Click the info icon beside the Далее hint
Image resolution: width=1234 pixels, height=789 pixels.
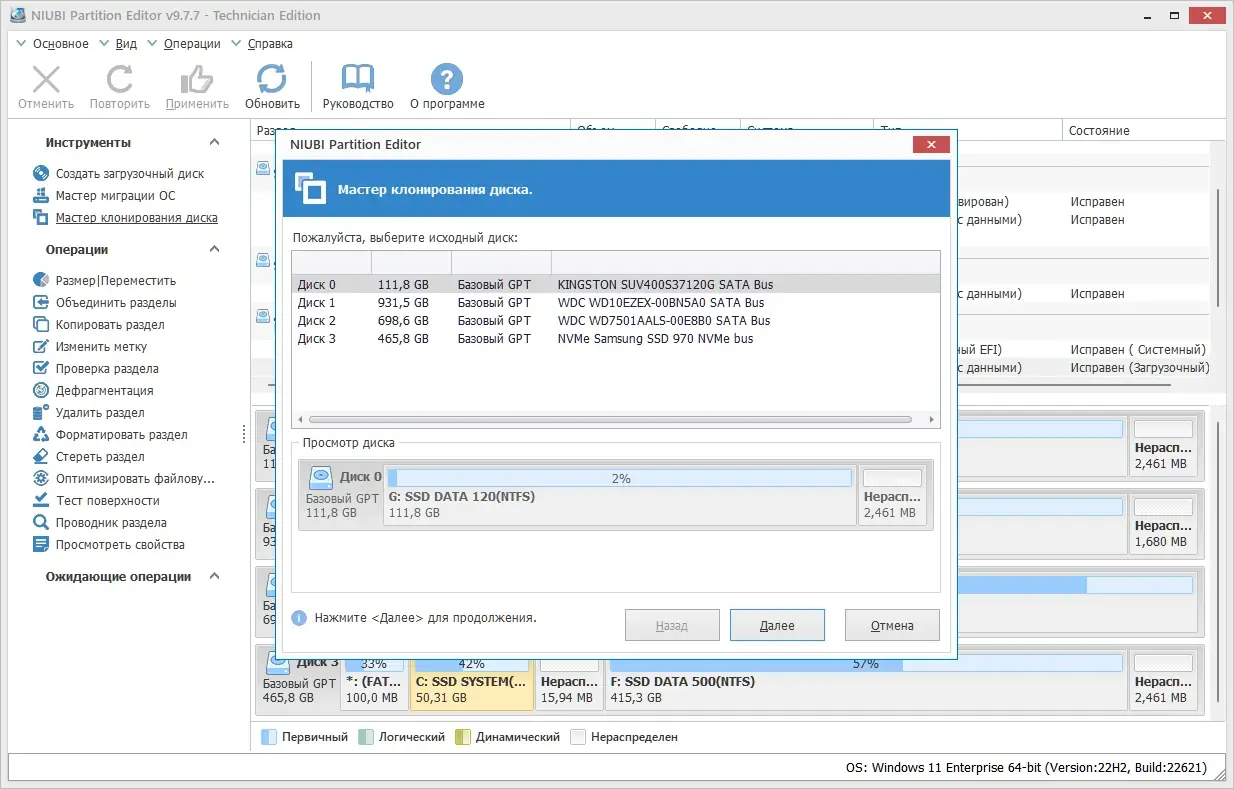point(299,618)
